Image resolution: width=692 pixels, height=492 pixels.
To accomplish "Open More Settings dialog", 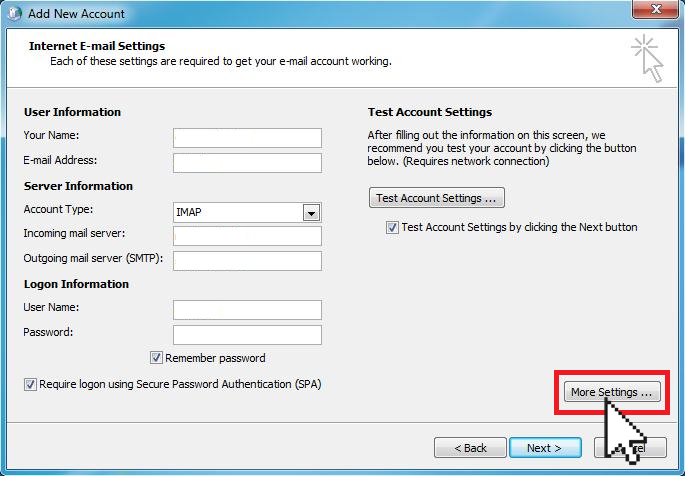I will click(x=612, y=392).
